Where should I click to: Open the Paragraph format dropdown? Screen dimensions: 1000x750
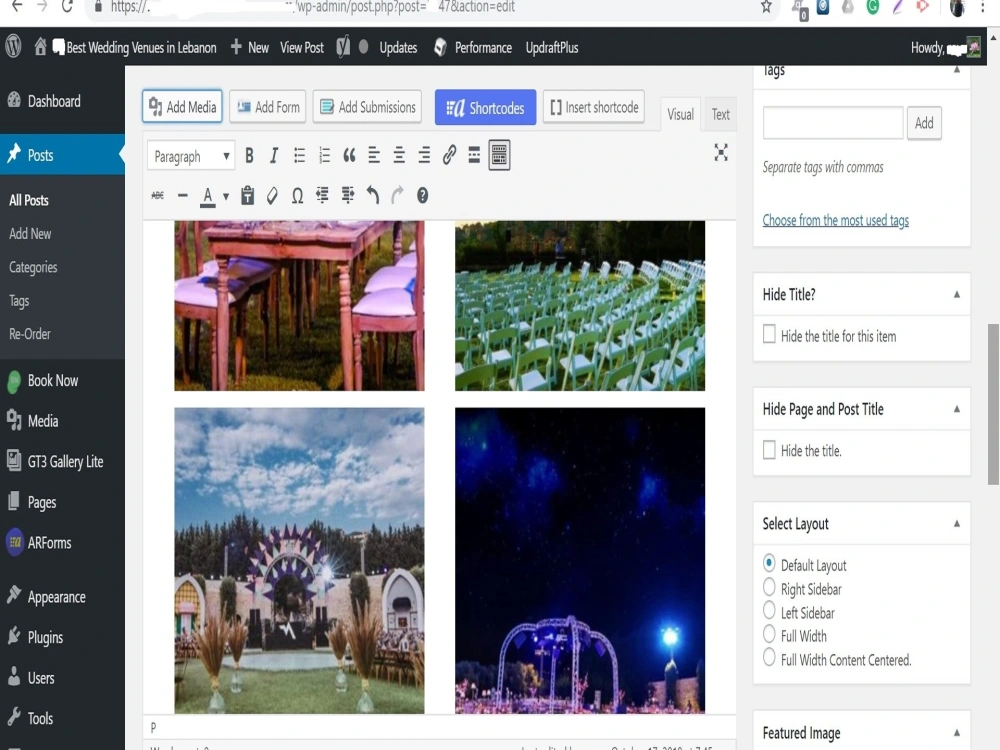click(191, 156)
